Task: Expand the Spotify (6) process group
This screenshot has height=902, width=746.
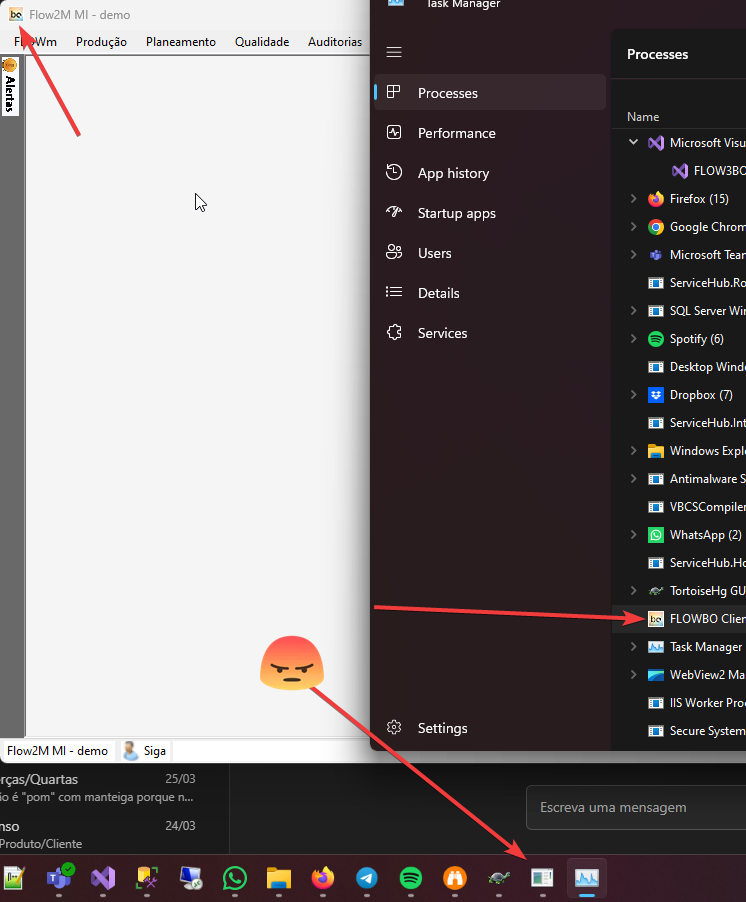Action: [x=633, y=339]
